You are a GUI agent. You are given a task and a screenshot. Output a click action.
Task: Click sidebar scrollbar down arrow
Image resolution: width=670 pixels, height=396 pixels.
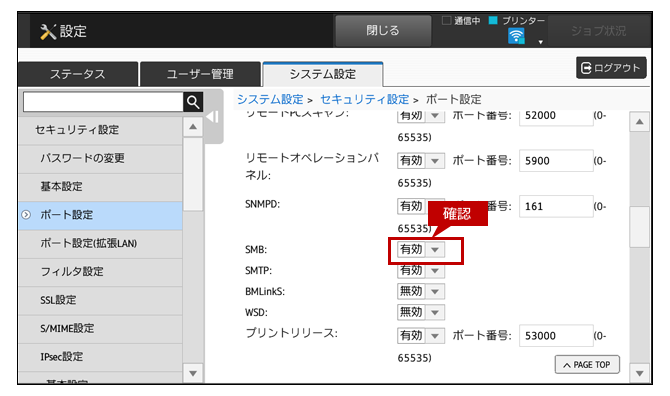(x=193, y=373)
